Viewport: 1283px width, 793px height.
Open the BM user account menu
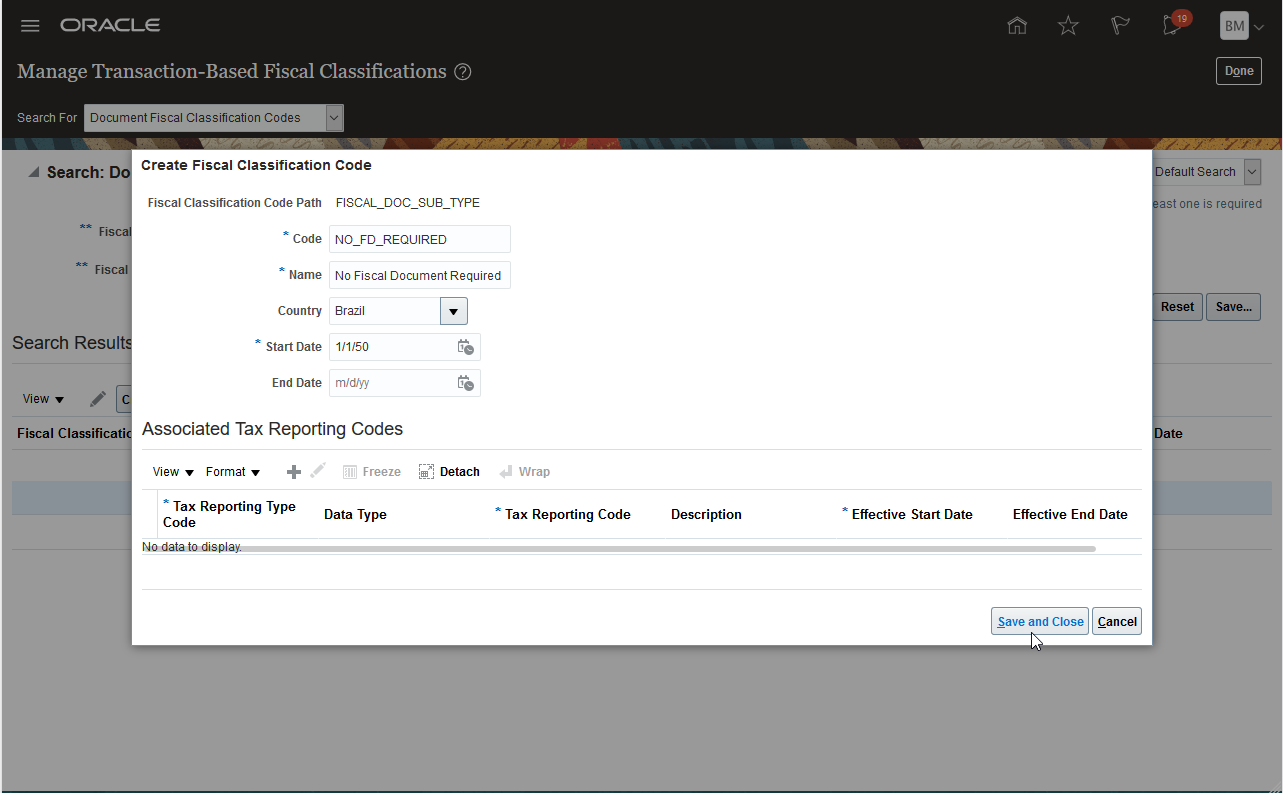(x=1241, y=26)
